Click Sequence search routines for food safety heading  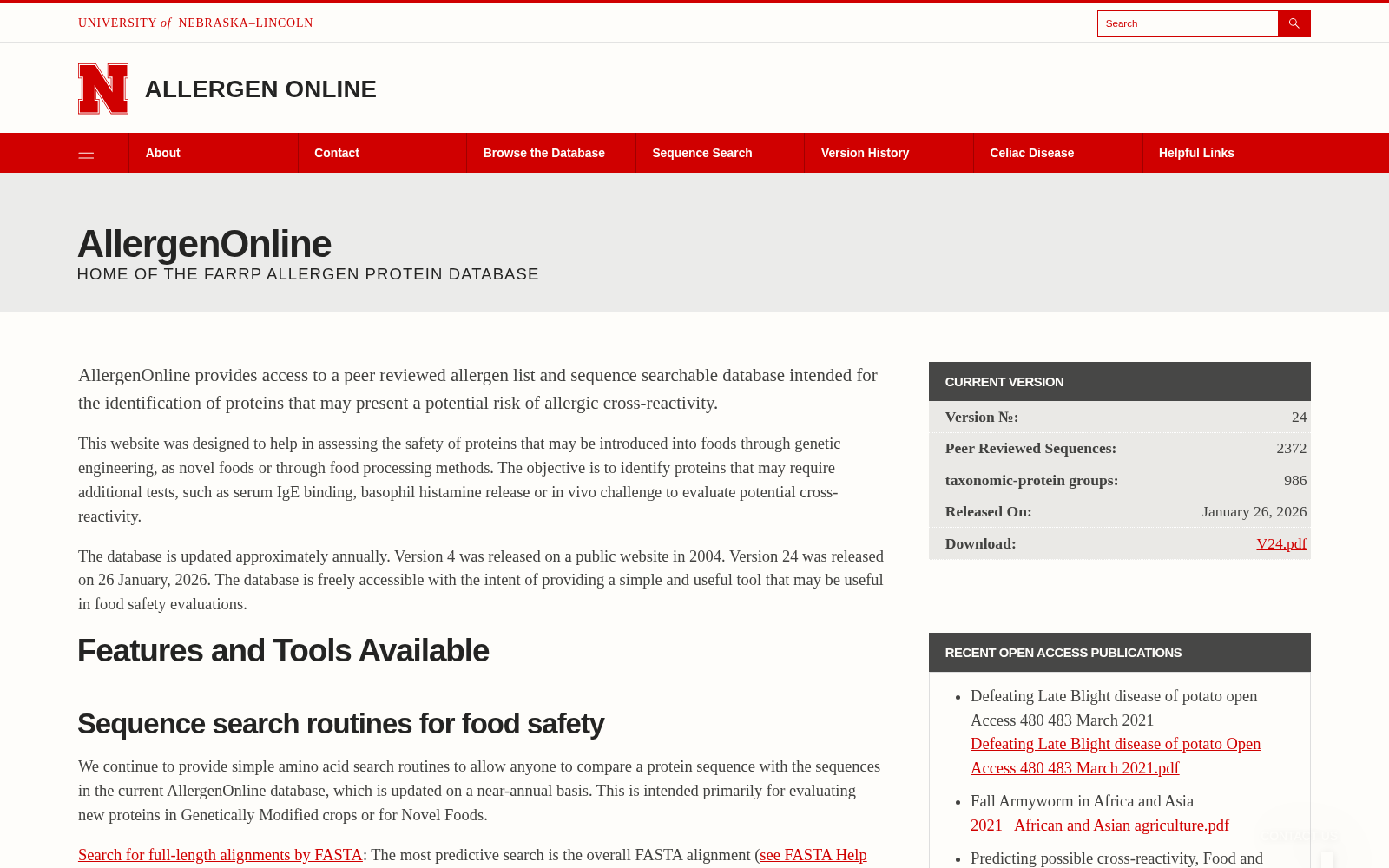click(340, 724)
